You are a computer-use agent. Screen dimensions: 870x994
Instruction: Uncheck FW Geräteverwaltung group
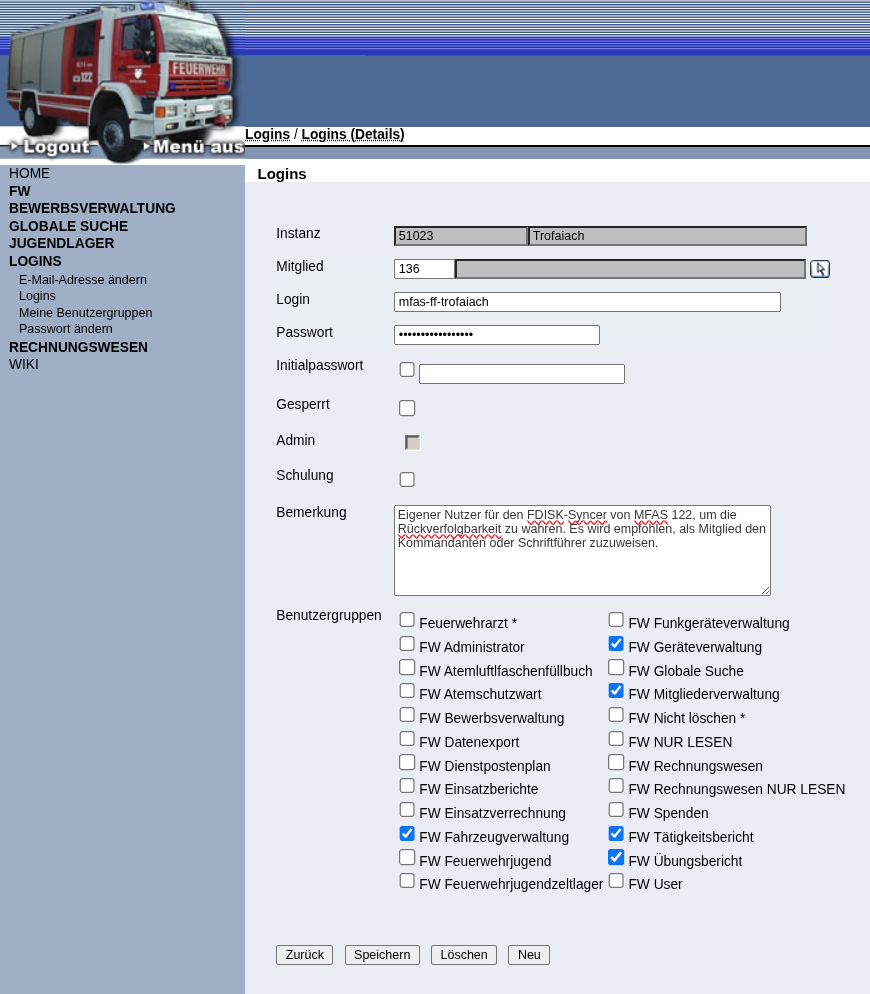coord(616,643)
